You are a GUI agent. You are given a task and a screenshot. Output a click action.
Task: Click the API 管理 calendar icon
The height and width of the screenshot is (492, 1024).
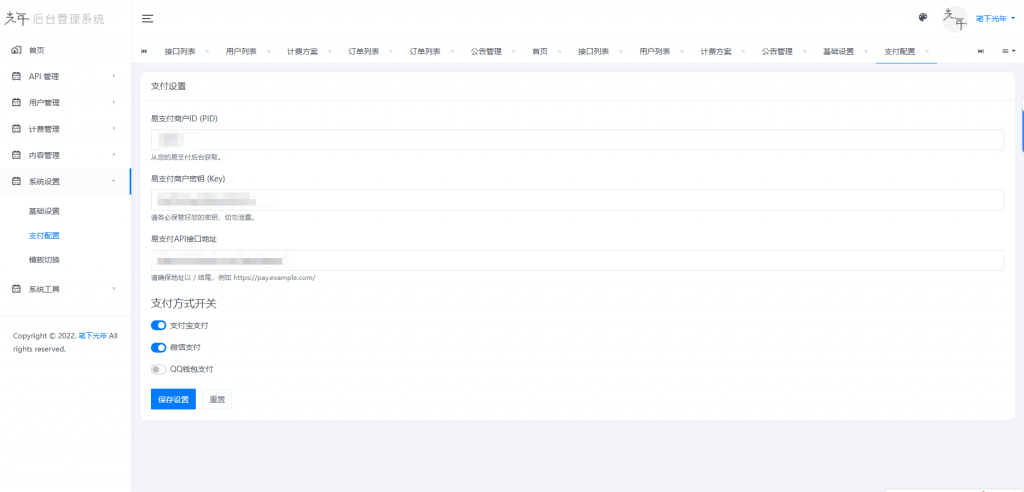point(16,76)
